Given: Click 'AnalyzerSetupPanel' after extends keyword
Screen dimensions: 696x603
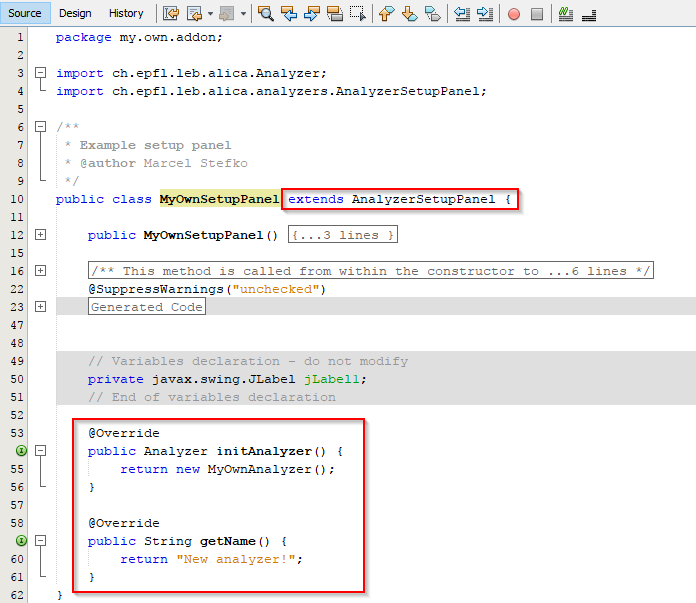Looking at the screenshot, I should (x=423, y=199).
